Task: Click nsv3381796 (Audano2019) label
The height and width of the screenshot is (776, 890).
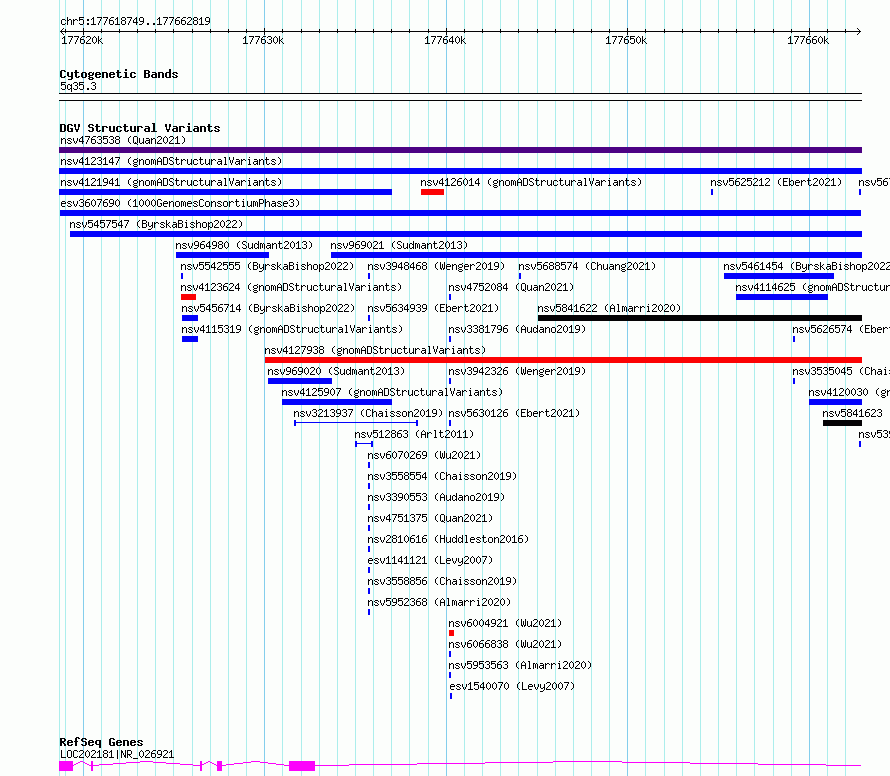Action: (517, 329)
